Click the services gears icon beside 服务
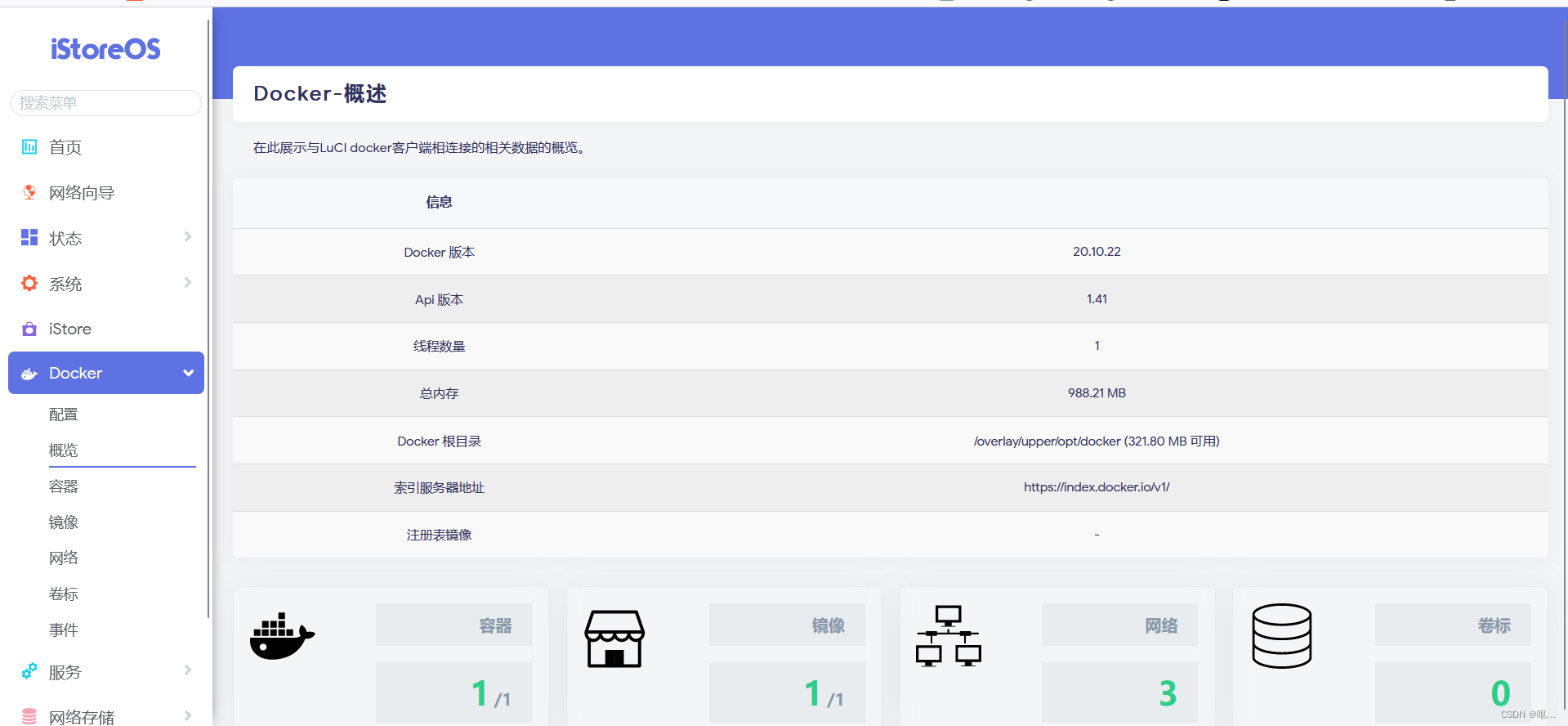Image resolution: width=1568 pixels, height=726 pixels. coord(29,671)
